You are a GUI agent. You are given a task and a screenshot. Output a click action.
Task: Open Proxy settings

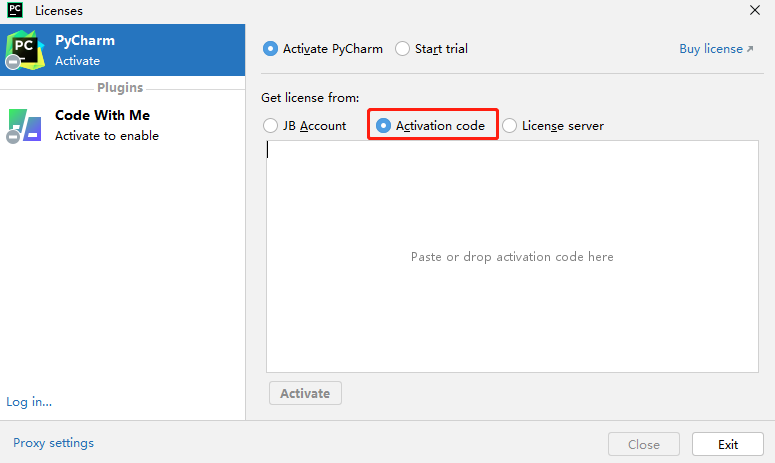click(53, 443)
